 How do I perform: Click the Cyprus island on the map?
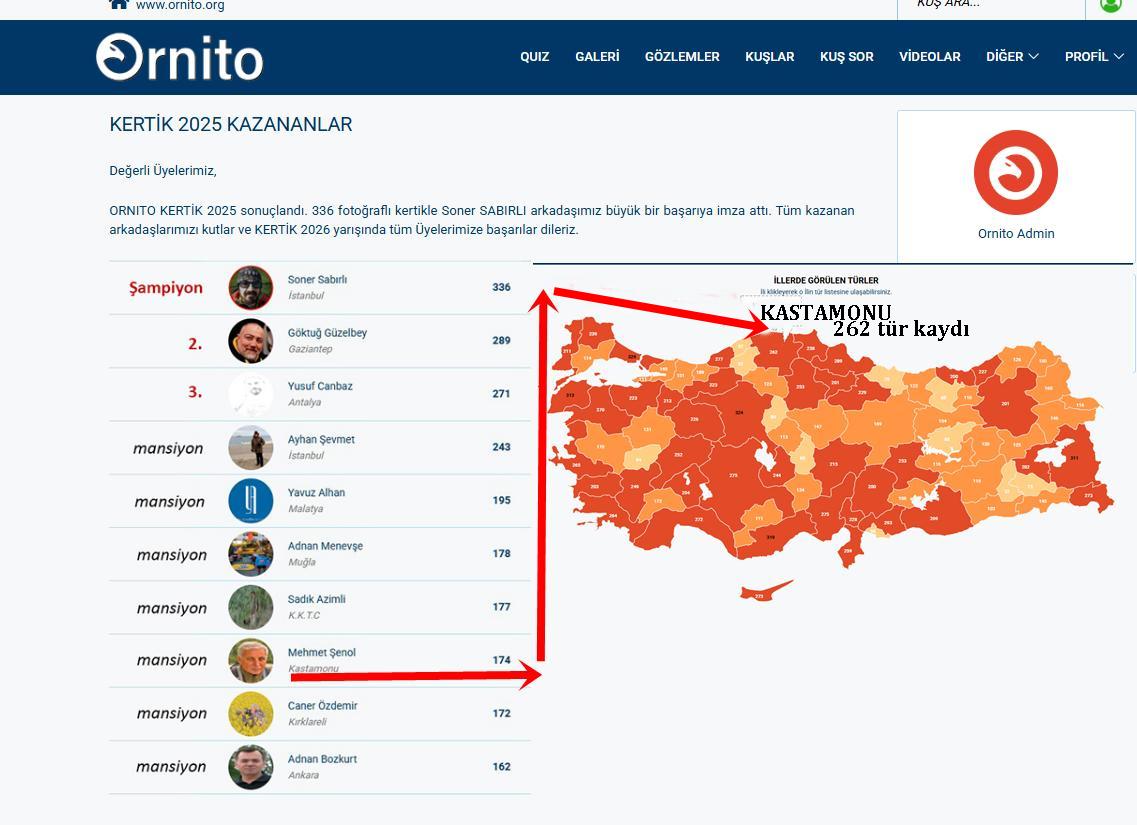pos(762,594)
